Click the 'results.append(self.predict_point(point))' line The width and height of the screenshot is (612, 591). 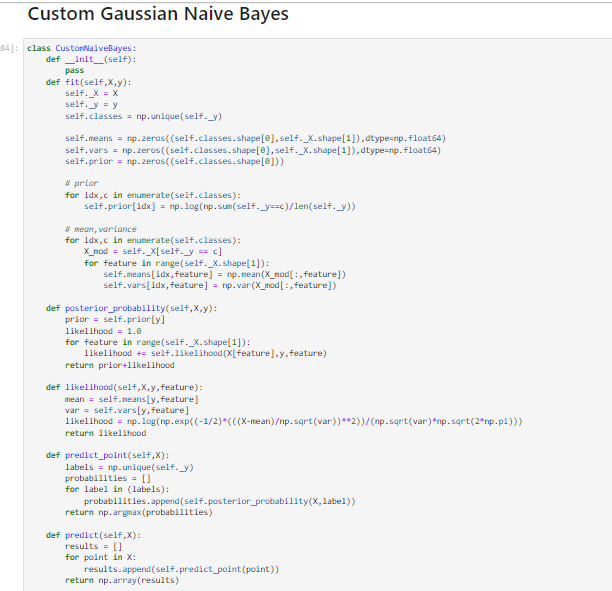pos(181,570)
